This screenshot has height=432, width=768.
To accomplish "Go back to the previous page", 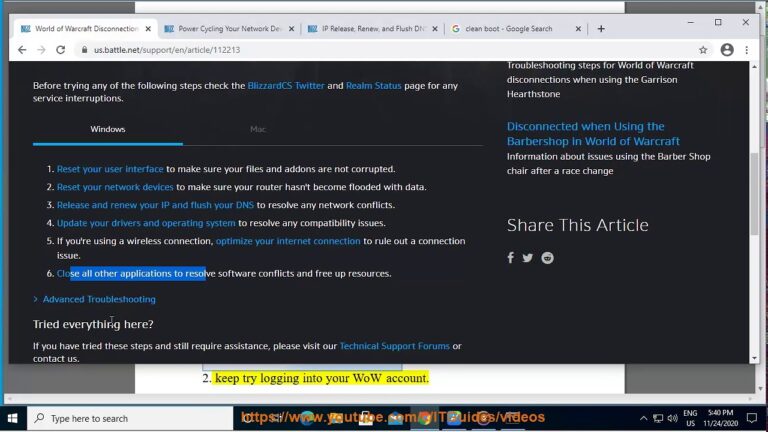I will [22, 50].
